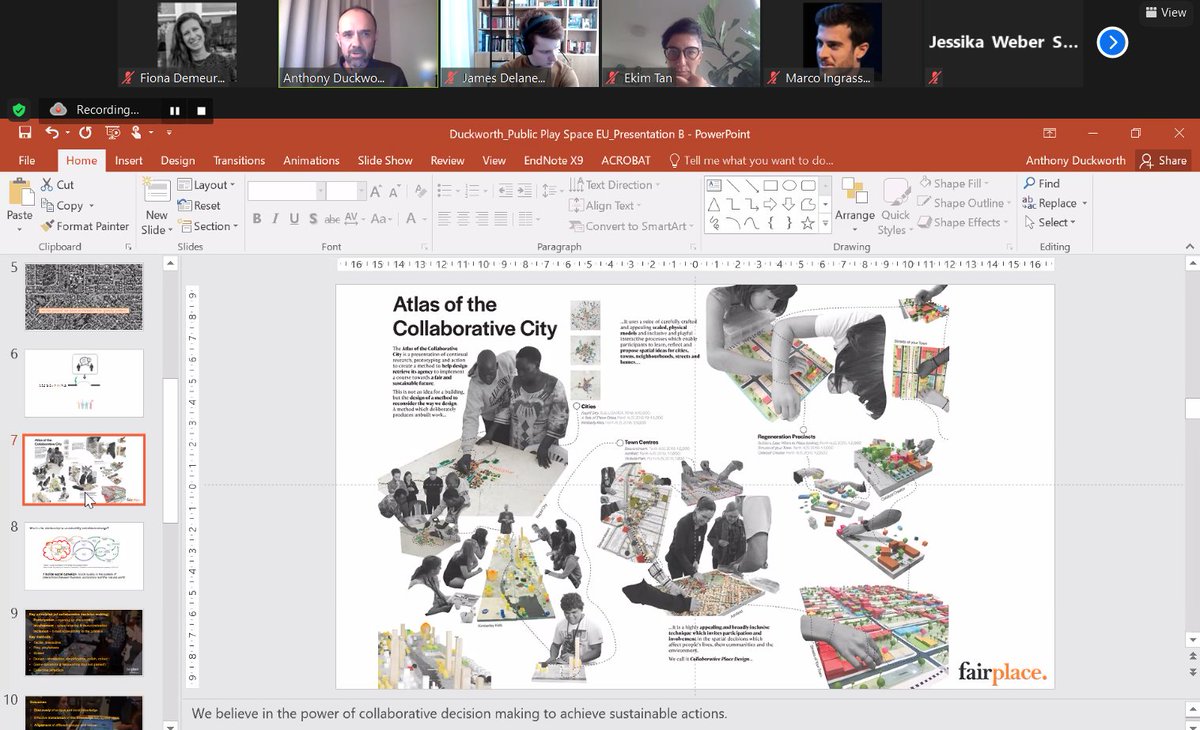This screenshot has width=1200, height=730.
Task: Click the Redo/Repeat arrow icon
Action: (86, 133)
